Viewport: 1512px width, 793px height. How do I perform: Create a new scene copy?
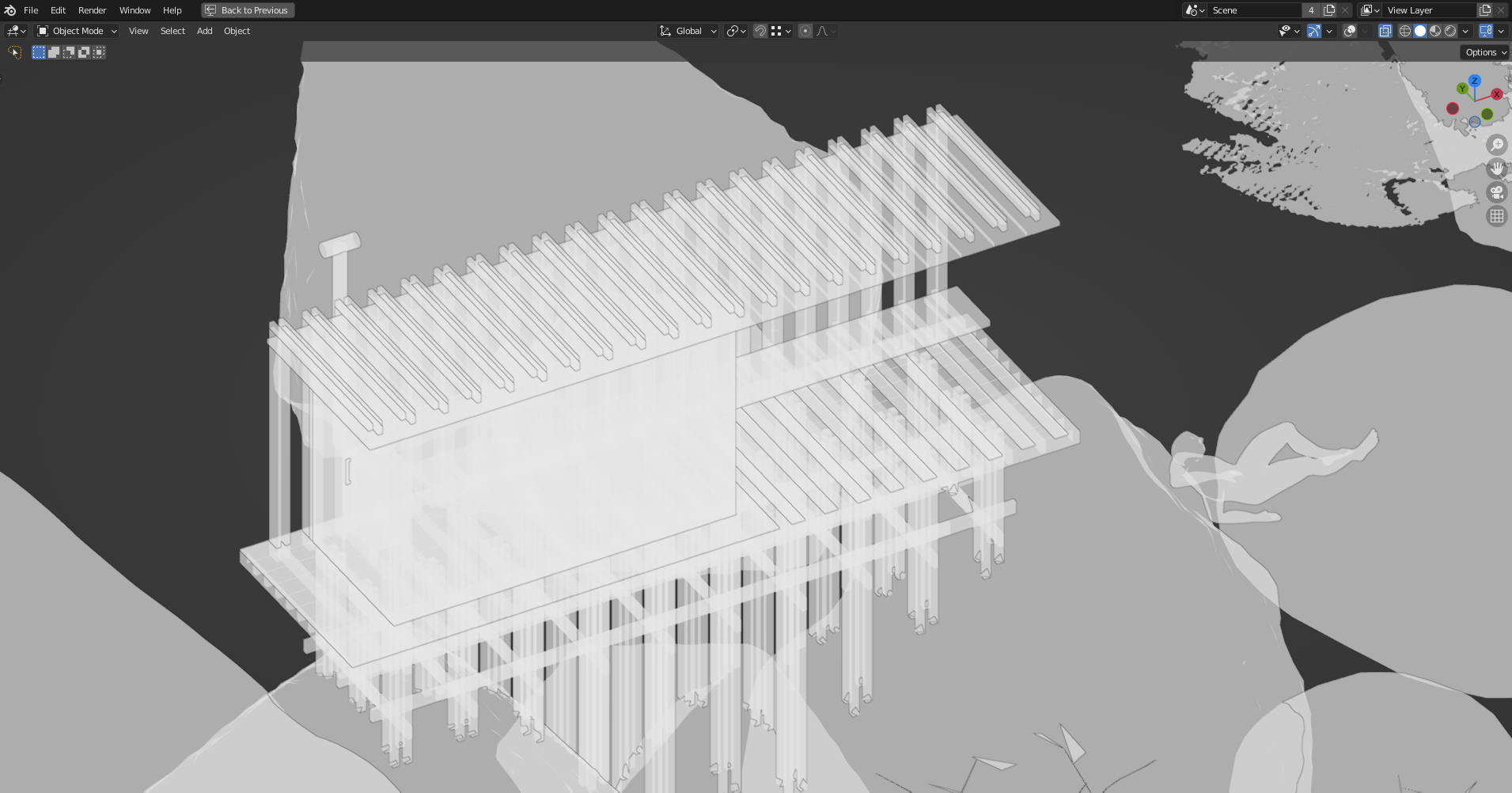(1329, 10)
